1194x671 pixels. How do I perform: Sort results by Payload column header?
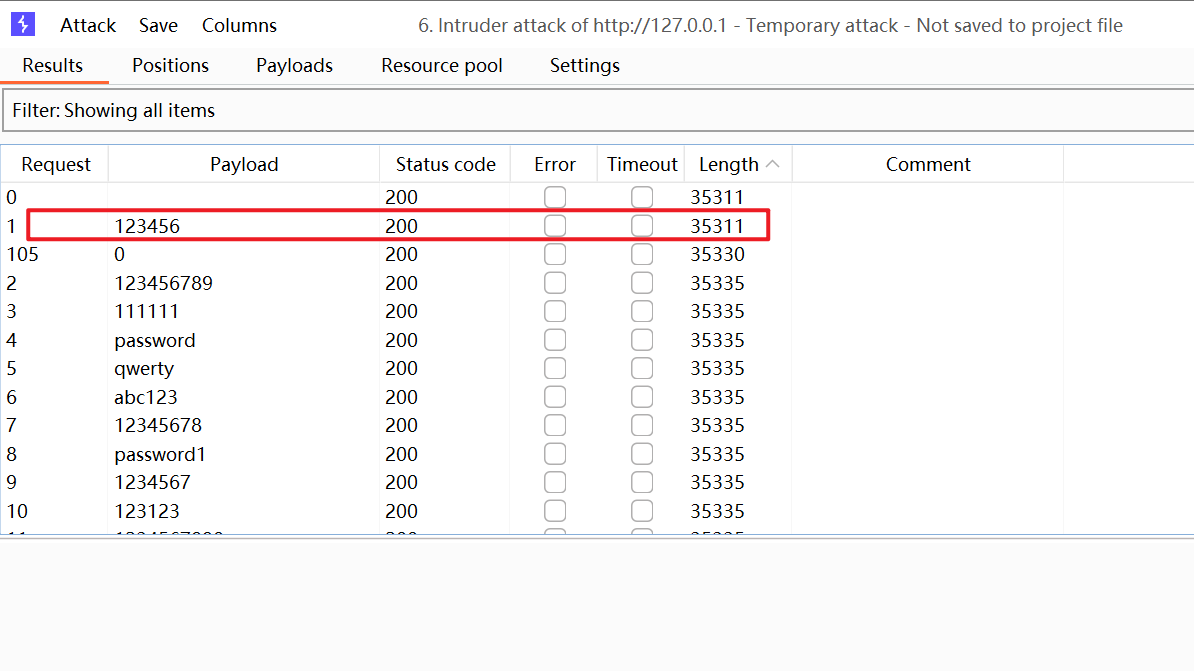coord(244,165)
